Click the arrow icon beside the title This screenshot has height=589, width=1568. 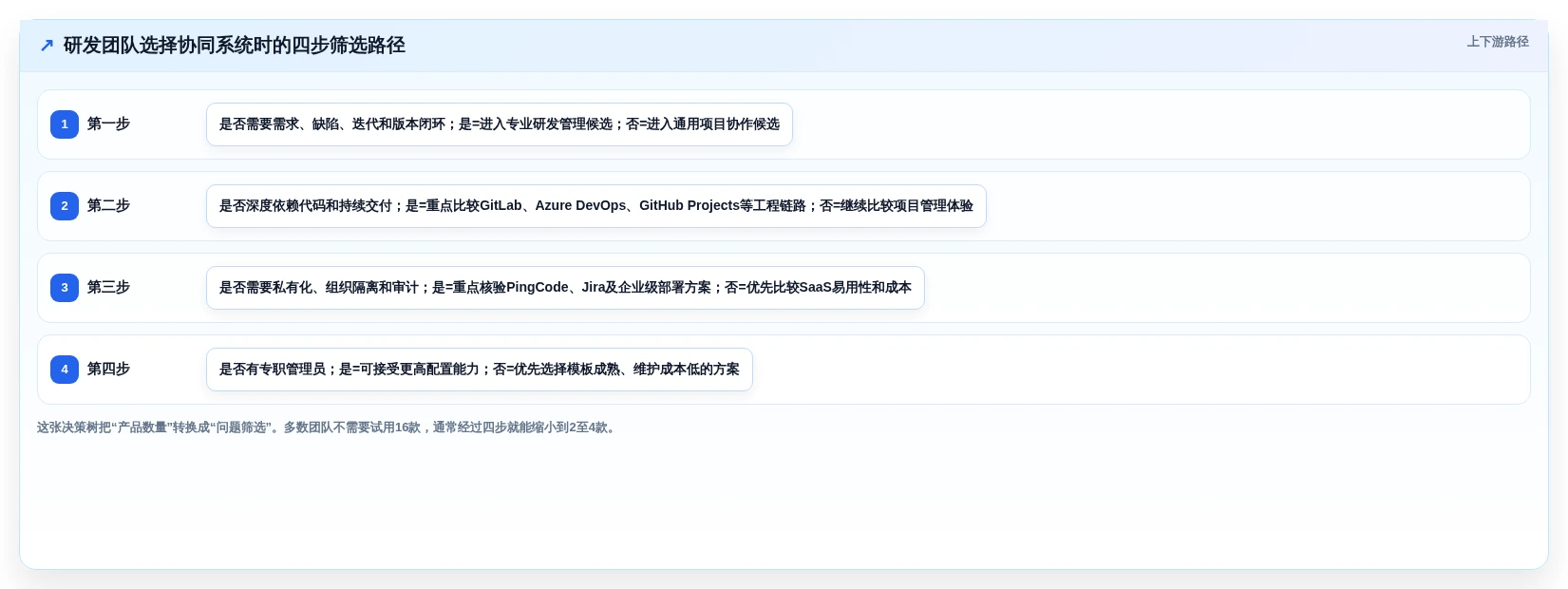click(x=47, y=45)
